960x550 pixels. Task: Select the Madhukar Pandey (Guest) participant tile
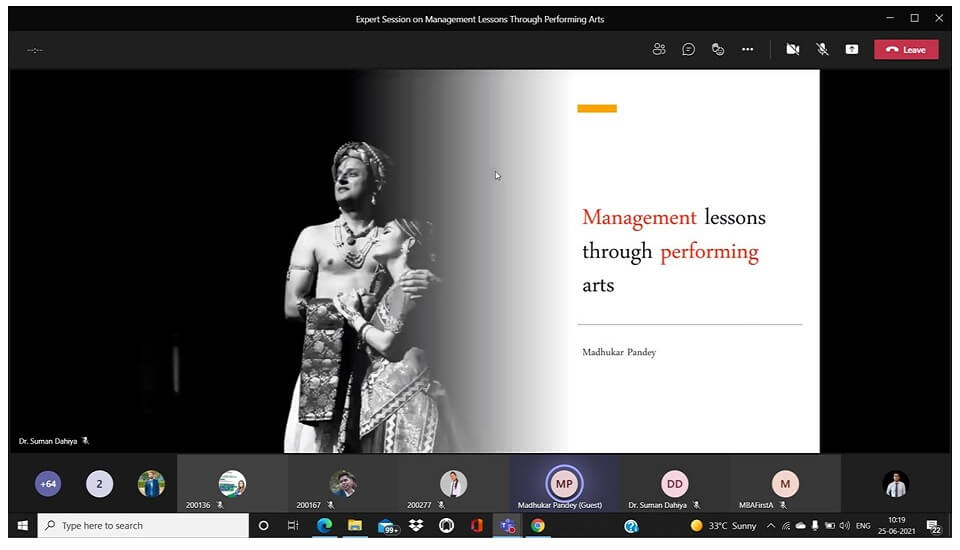pos(564,485)
